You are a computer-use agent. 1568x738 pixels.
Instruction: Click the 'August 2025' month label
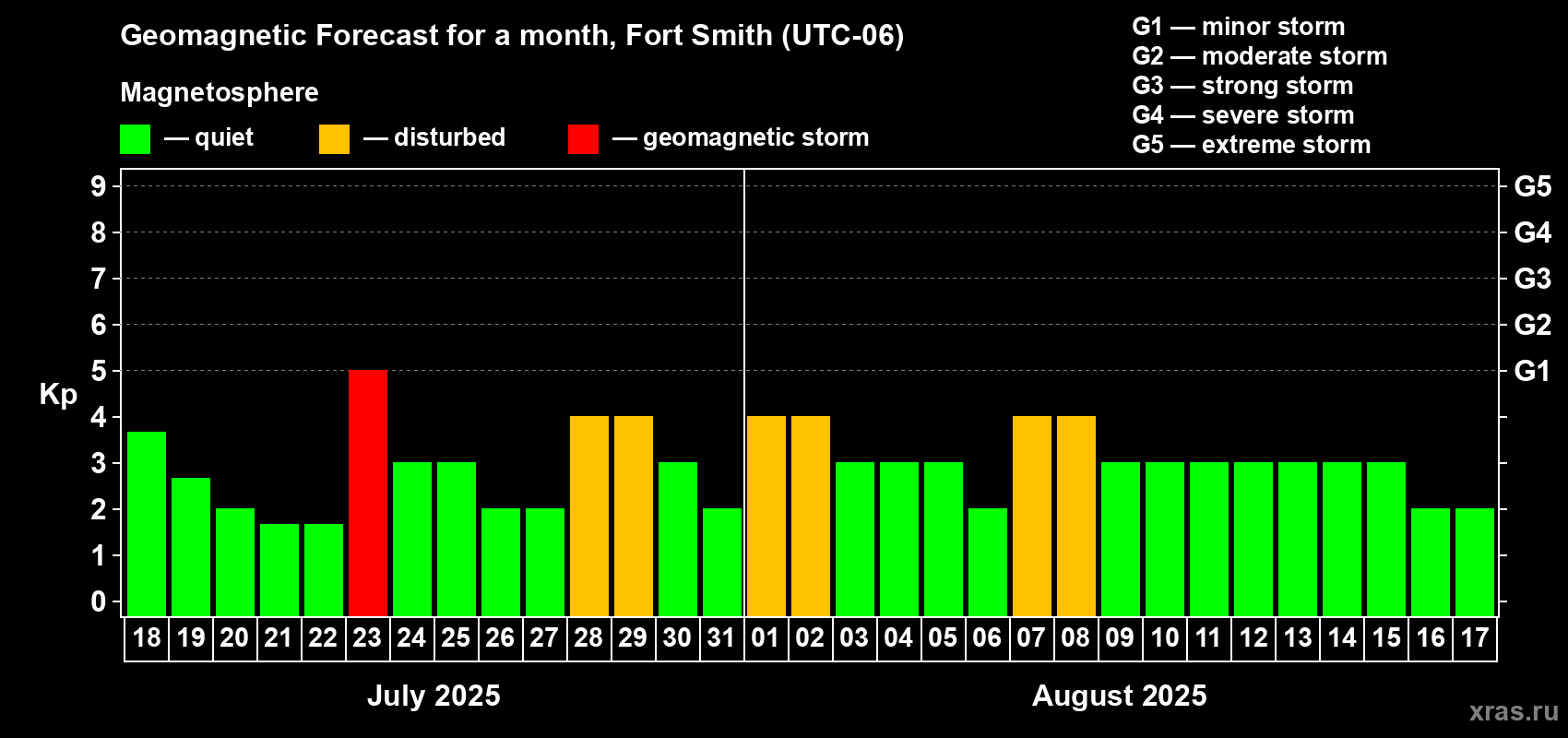(x=1119, y=696)
